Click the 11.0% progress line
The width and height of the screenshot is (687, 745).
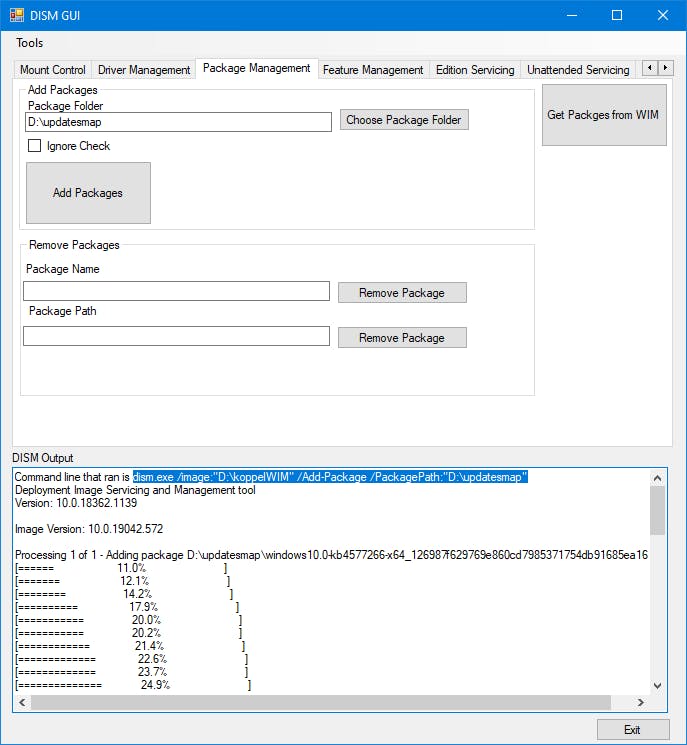(121, 568)
